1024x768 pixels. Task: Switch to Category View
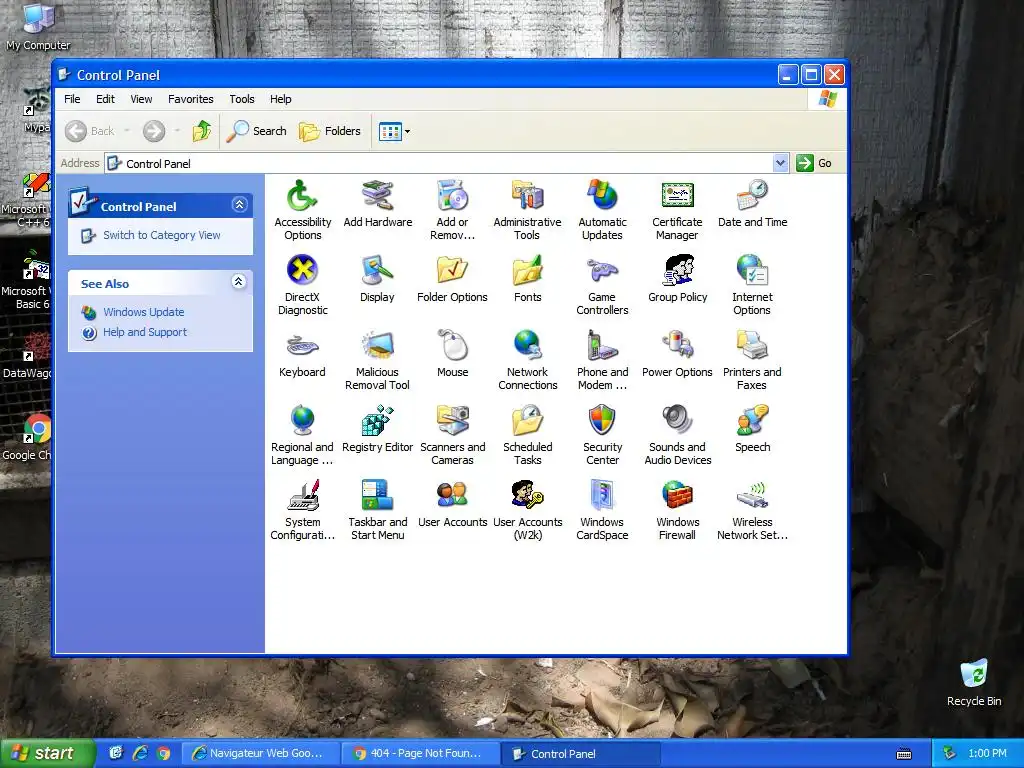[x=161, y=235]
